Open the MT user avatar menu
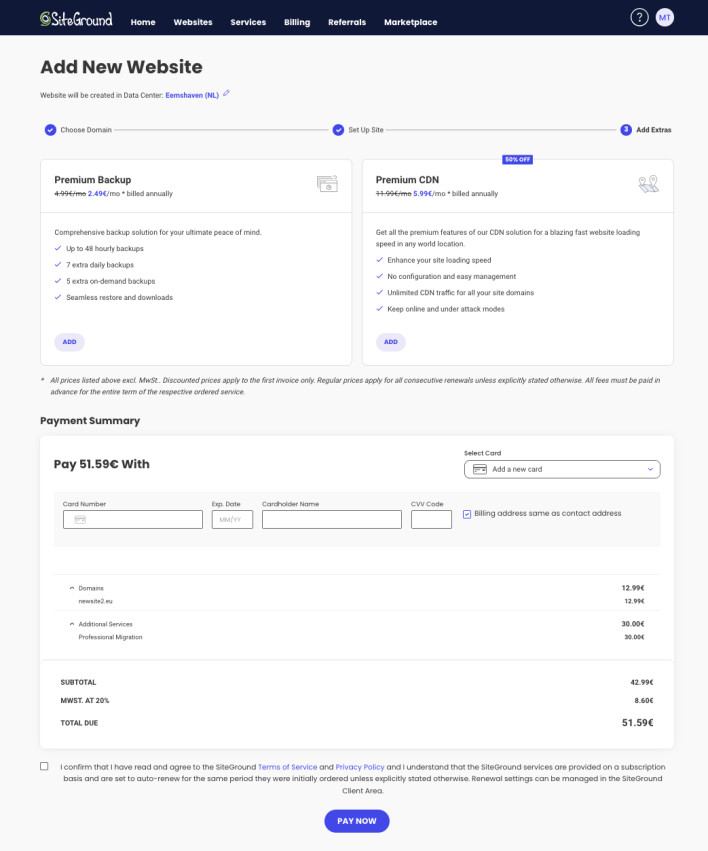Viewport: 708px width, 851px height. point(665,17)
